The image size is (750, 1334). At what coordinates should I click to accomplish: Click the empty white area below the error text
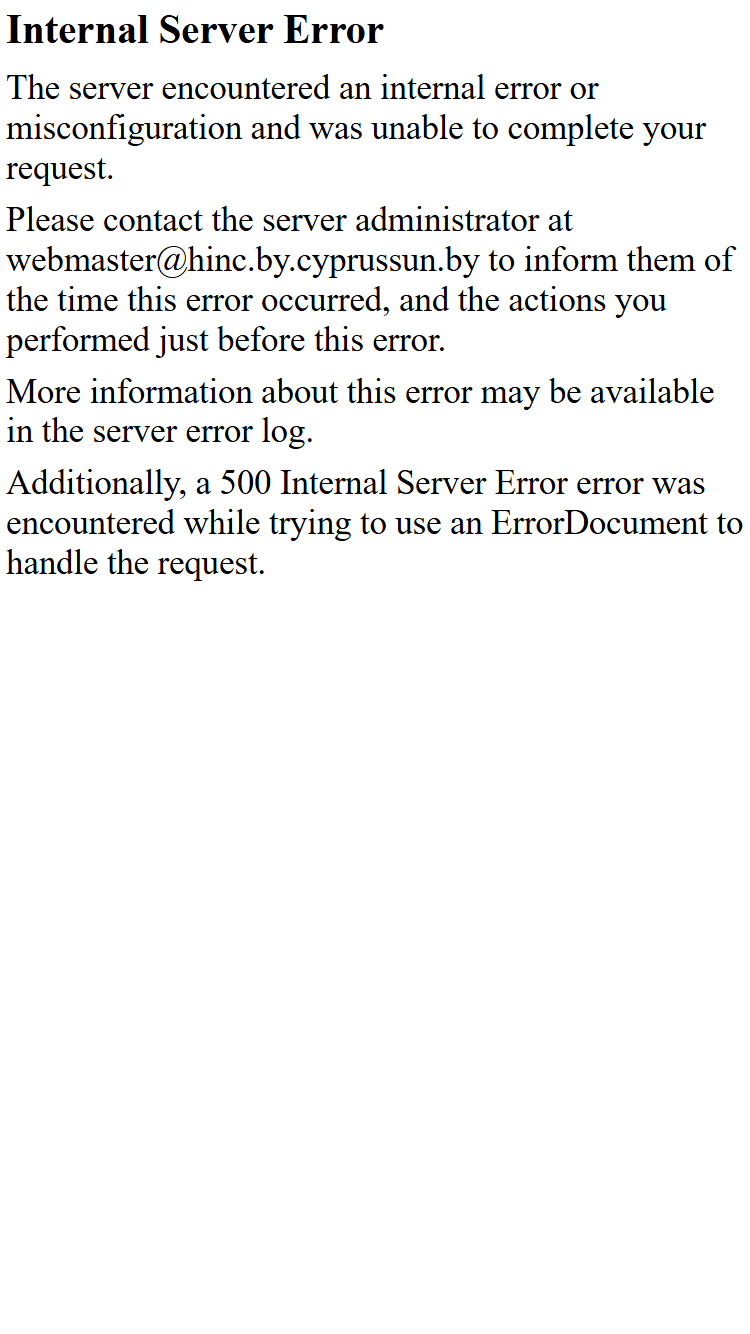tap(375, 950)
